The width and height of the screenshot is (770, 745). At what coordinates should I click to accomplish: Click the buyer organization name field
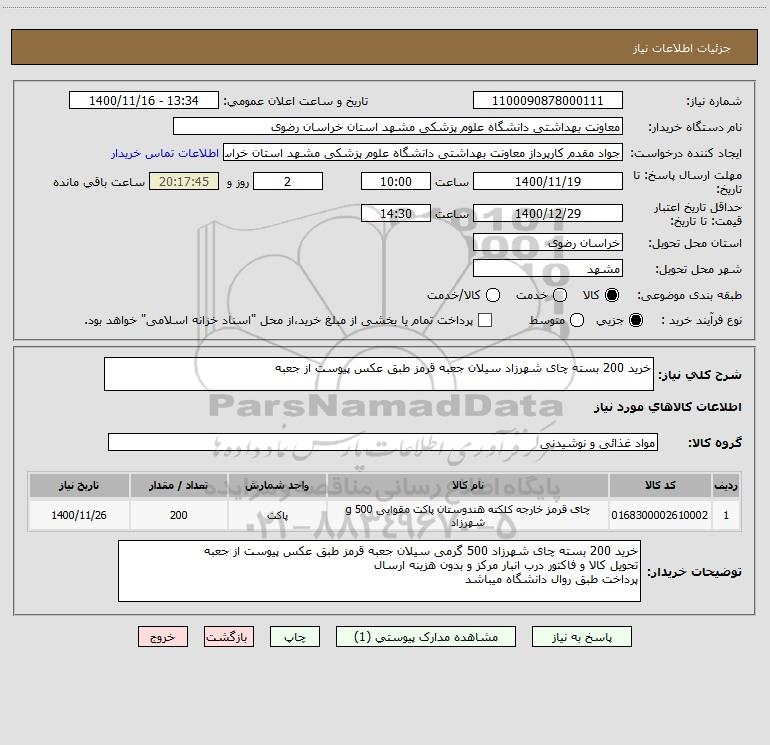[x=398, y=127]
